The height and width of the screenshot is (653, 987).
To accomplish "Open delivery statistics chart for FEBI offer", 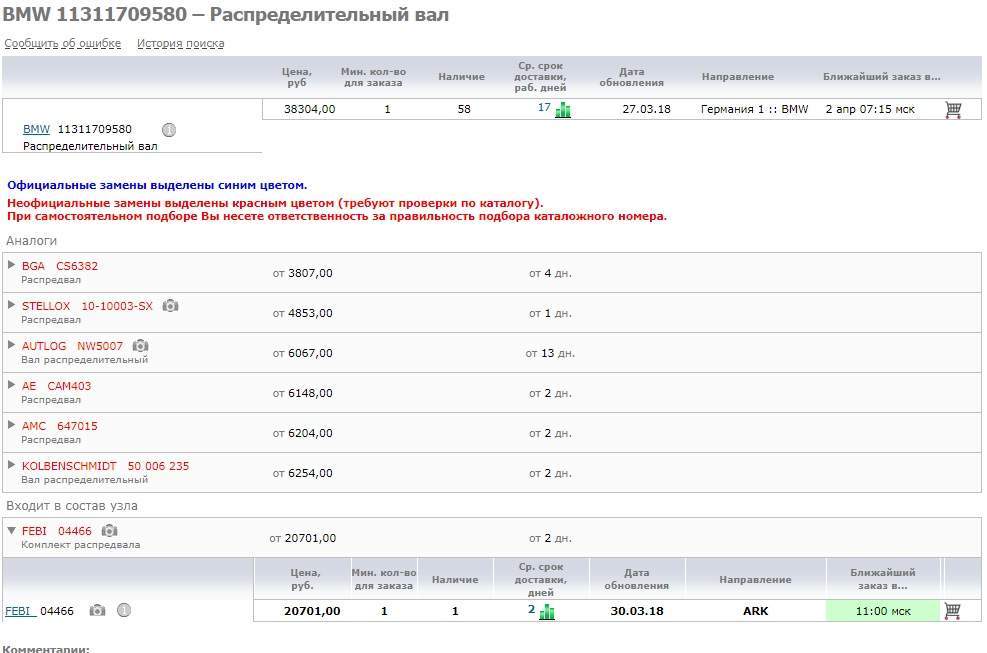I will click(547, 611).
